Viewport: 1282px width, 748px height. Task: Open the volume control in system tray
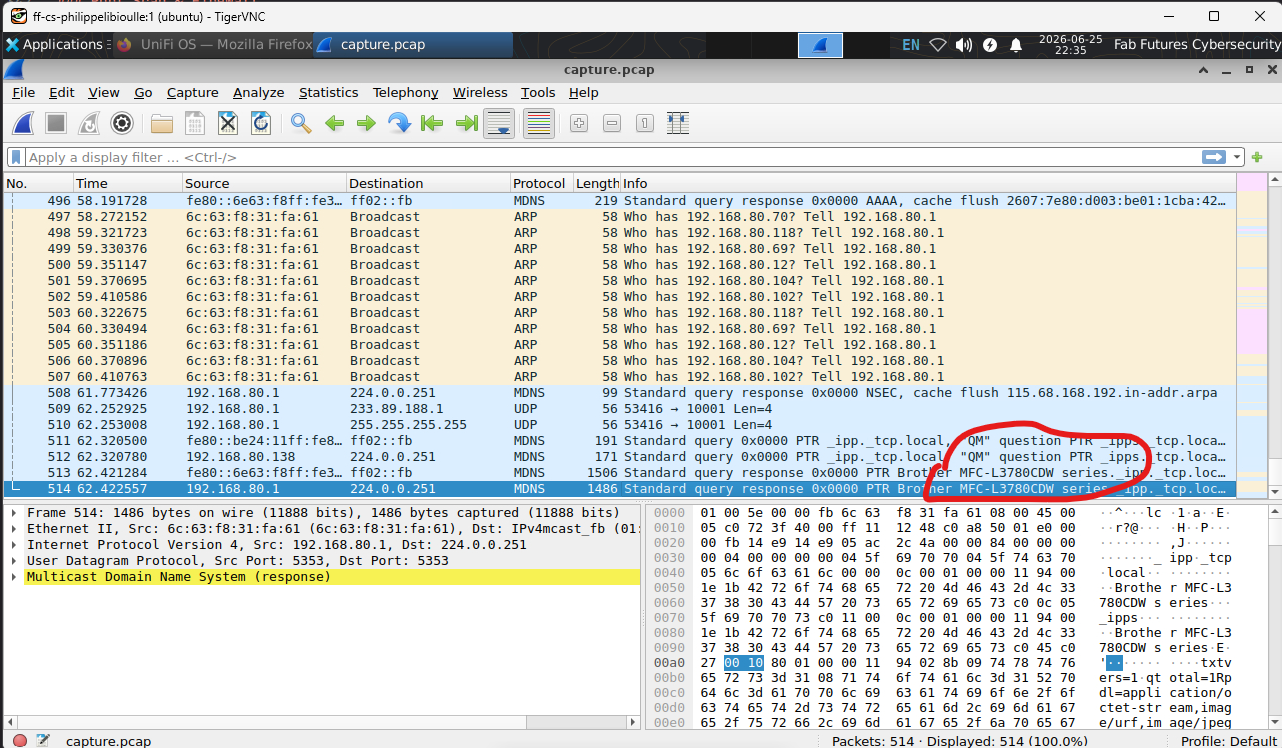(964, 45)
